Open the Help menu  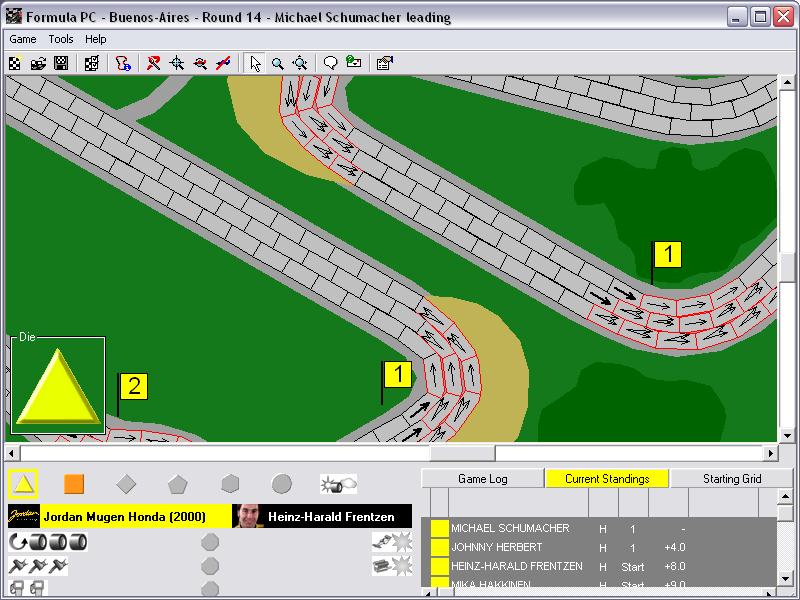pos(95,39)
